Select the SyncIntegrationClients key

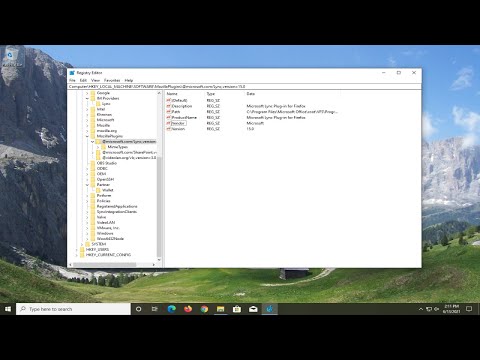pyautogui.click(x=117, y=212)
